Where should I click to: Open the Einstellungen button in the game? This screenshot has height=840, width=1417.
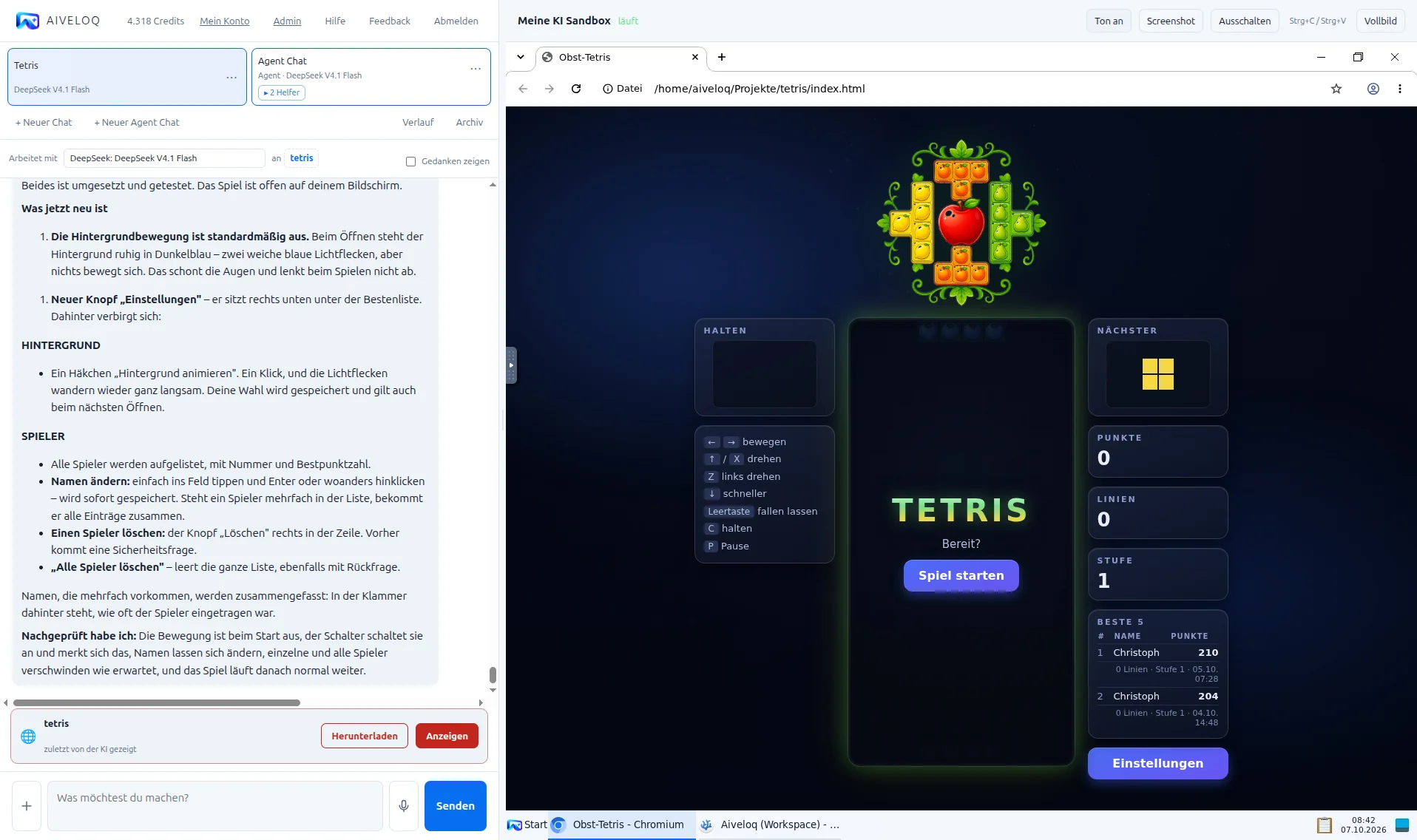pyautogui.click(x=1158, y=763)
